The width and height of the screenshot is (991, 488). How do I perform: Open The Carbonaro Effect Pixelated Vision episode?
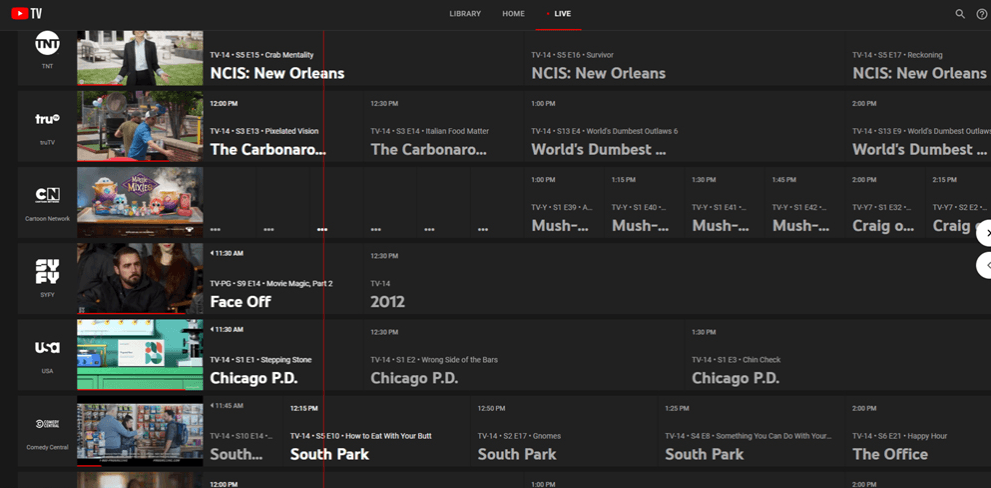point(283,126)
